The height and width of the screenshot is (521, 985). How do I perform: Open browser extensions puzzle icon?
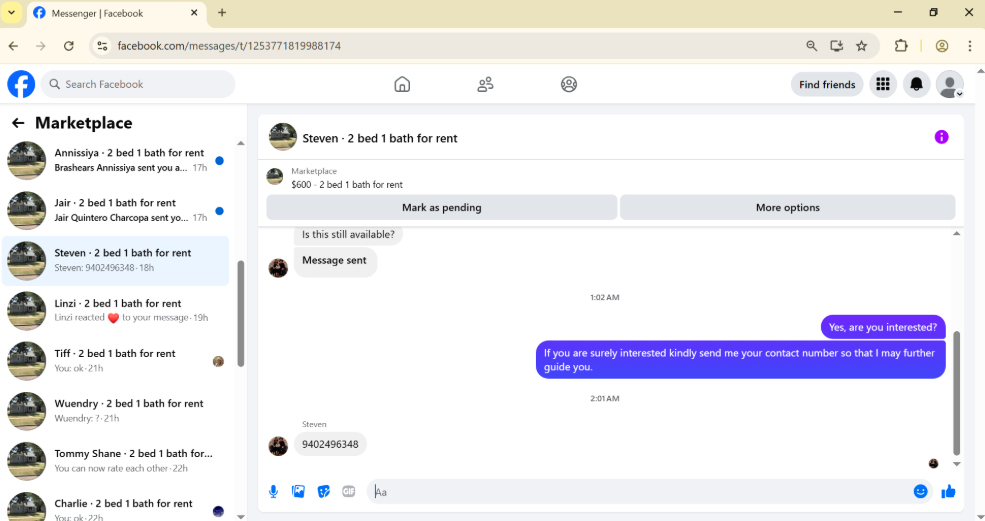click(x=901, y=46)
